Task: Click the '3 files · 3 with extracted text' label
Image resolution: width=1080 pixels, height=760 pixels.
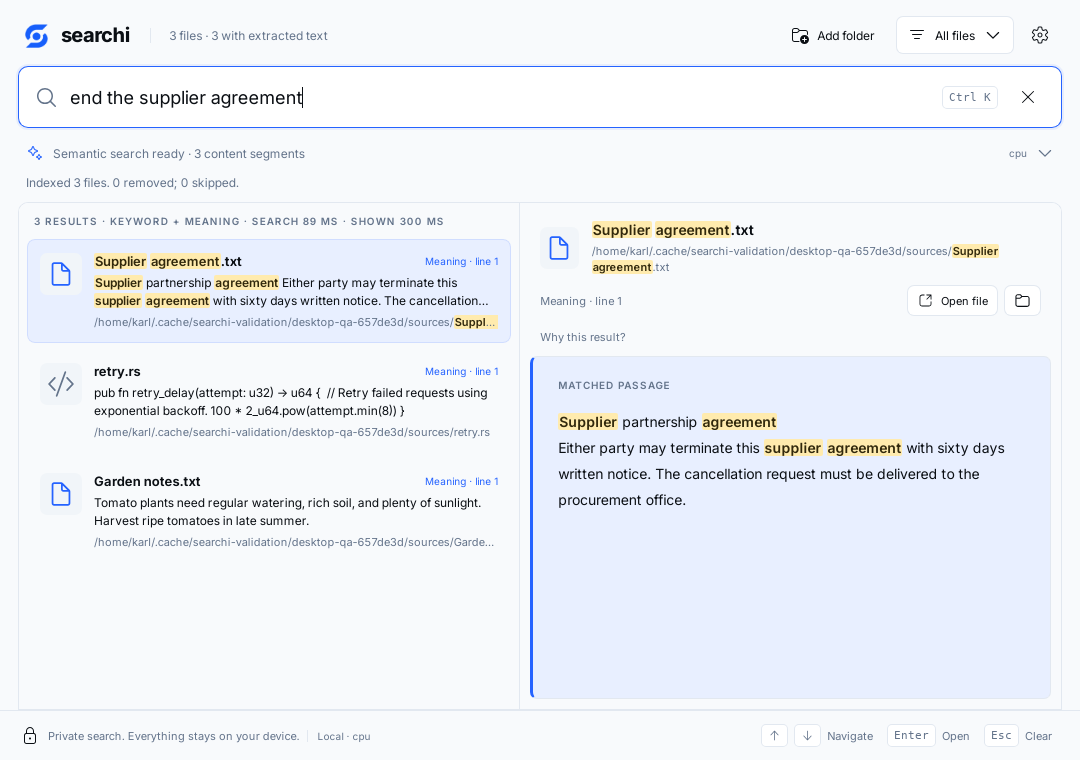Action: pos(248,36)
